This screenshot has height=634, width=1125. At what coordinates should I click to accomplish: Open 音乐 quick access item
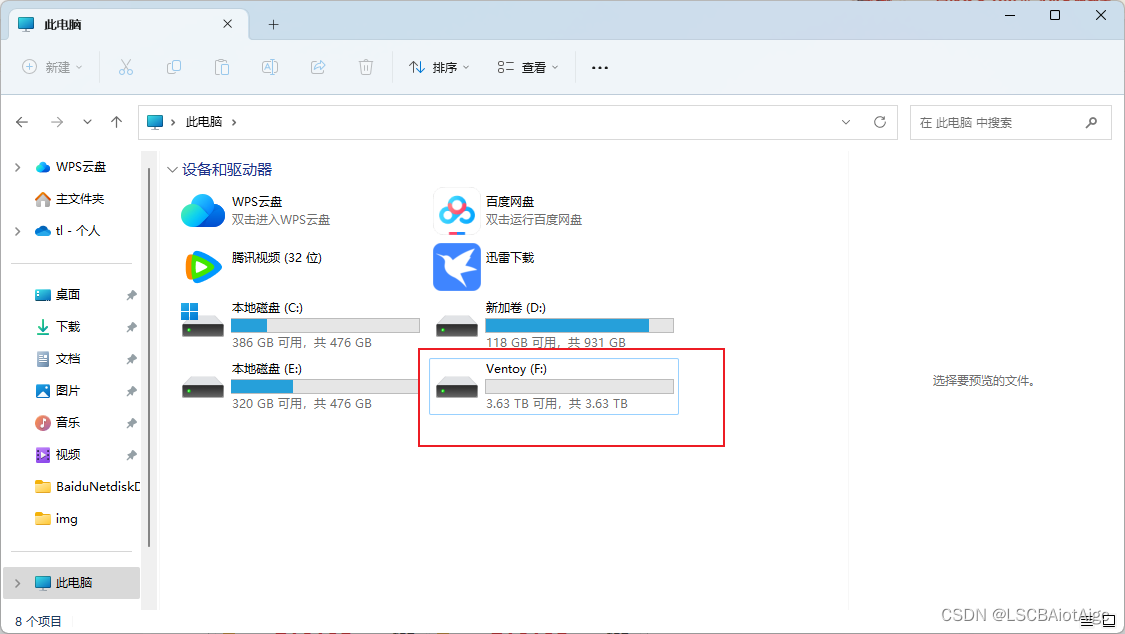pos(67,422)
